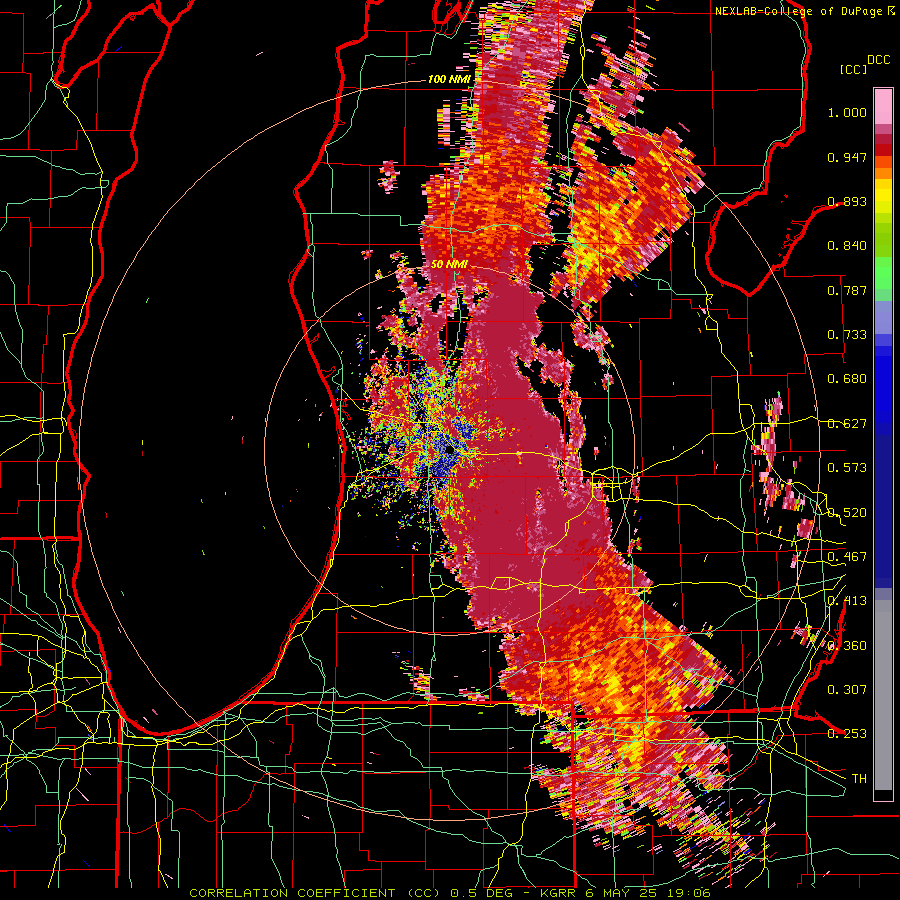The height and width of the screenshot is (900, 900).
Task: Click the 0.360 scale value
Action: (x=847, y=646)
